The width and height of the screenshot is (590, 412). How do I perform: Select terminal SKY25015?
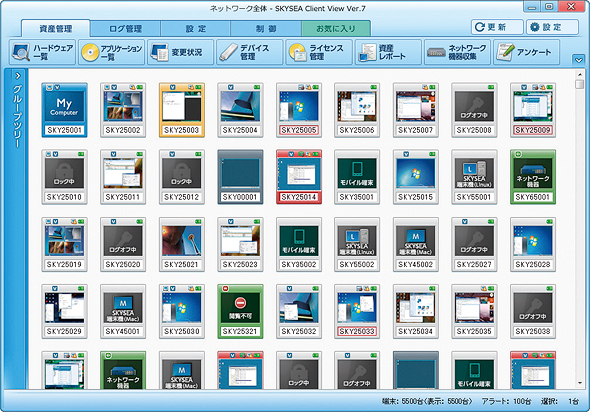click(x=416, y=177)
